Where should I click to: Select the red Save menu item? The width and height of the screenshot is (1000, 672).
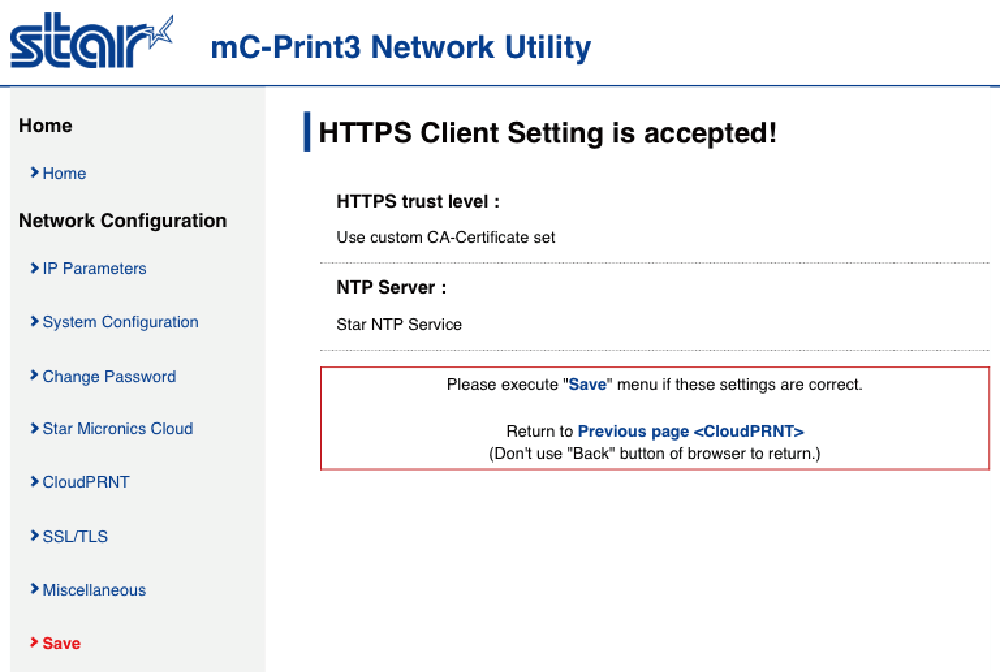62,643
